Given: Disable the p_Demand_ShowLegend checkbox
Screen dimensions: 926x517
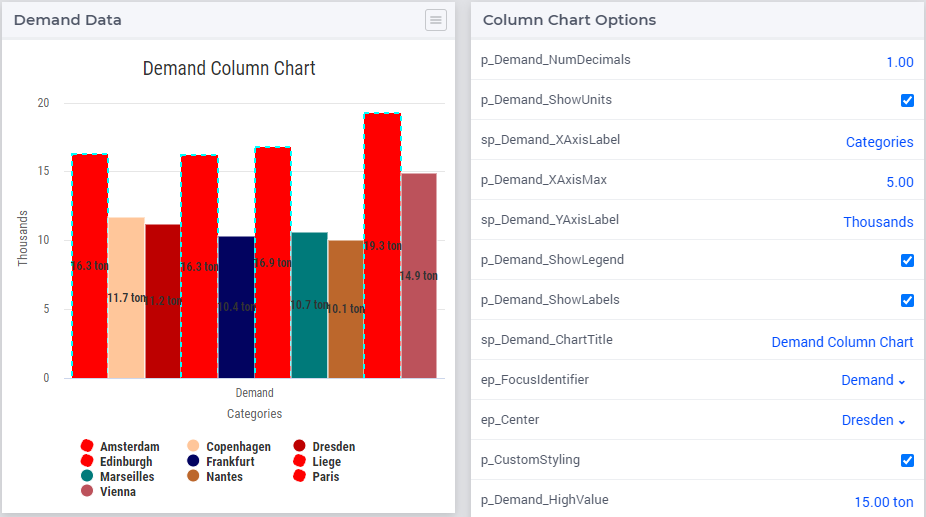Looking at the screenshot, I should [907, 261].
